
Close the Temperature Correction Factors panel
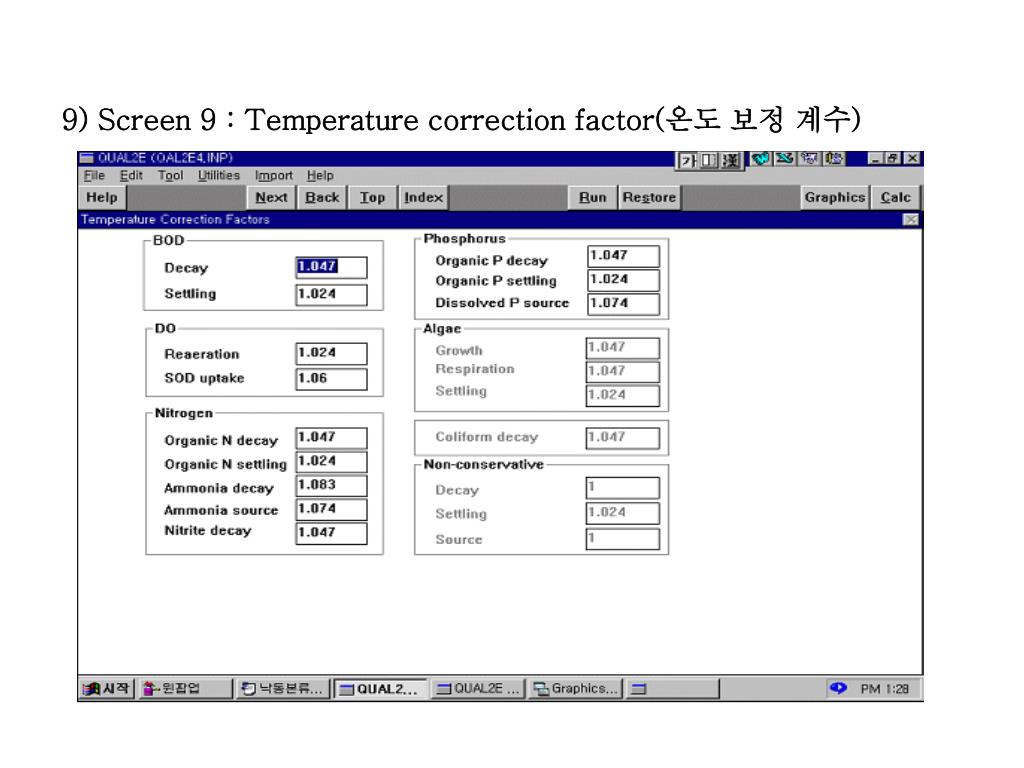[x=911, y=219]
